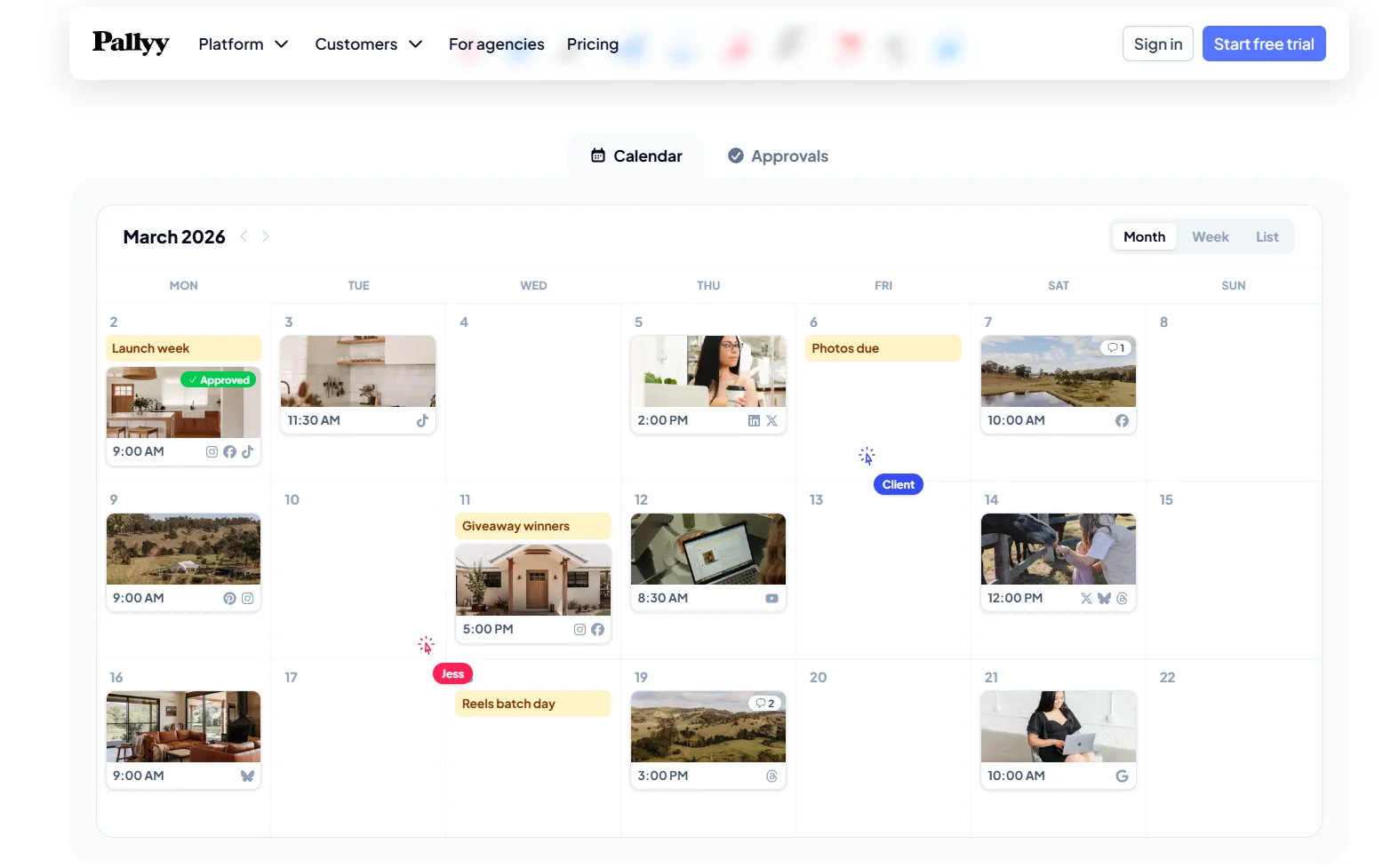
Task: Expand the Platform dropdown menu
Action: (244, 44)
